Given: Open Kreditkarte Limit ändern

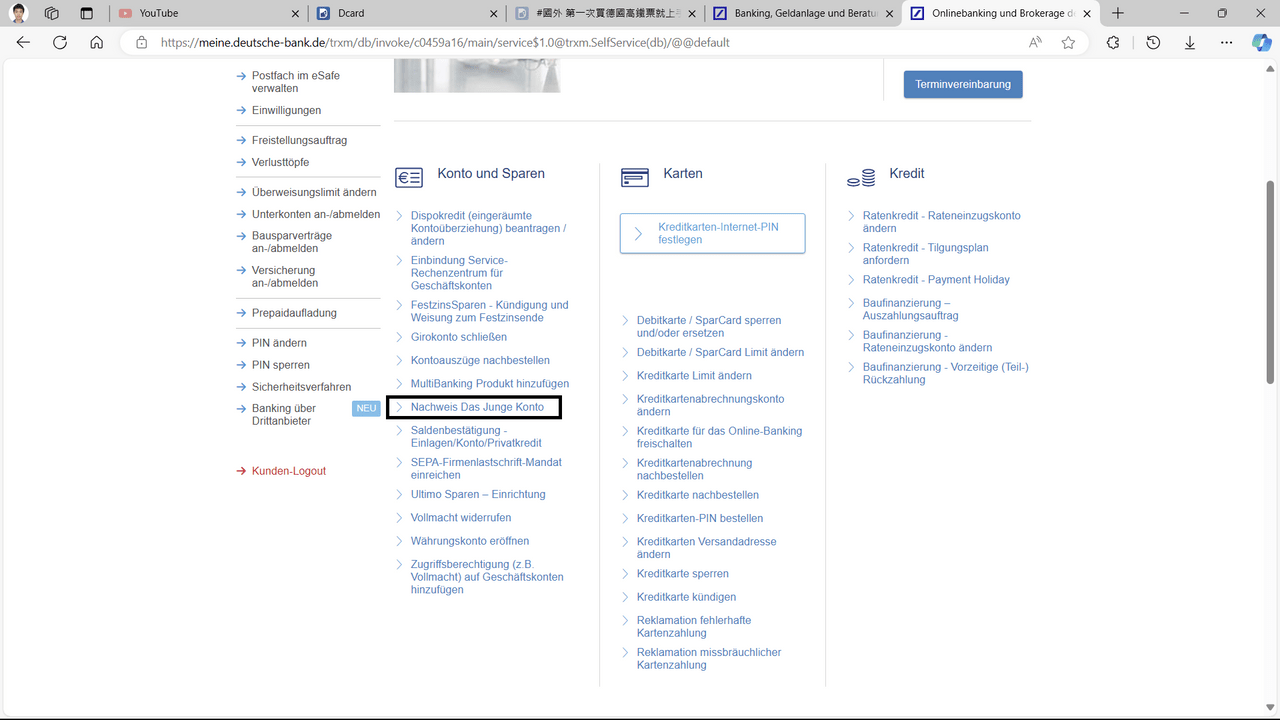Looking at the screenshot, I should (x=694, y=376).
